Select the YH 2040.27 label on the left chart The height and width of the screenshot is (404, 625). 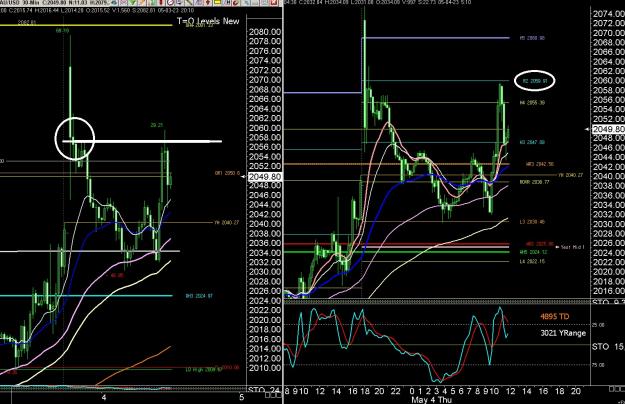pyautogui.click(x=226, y=223)
